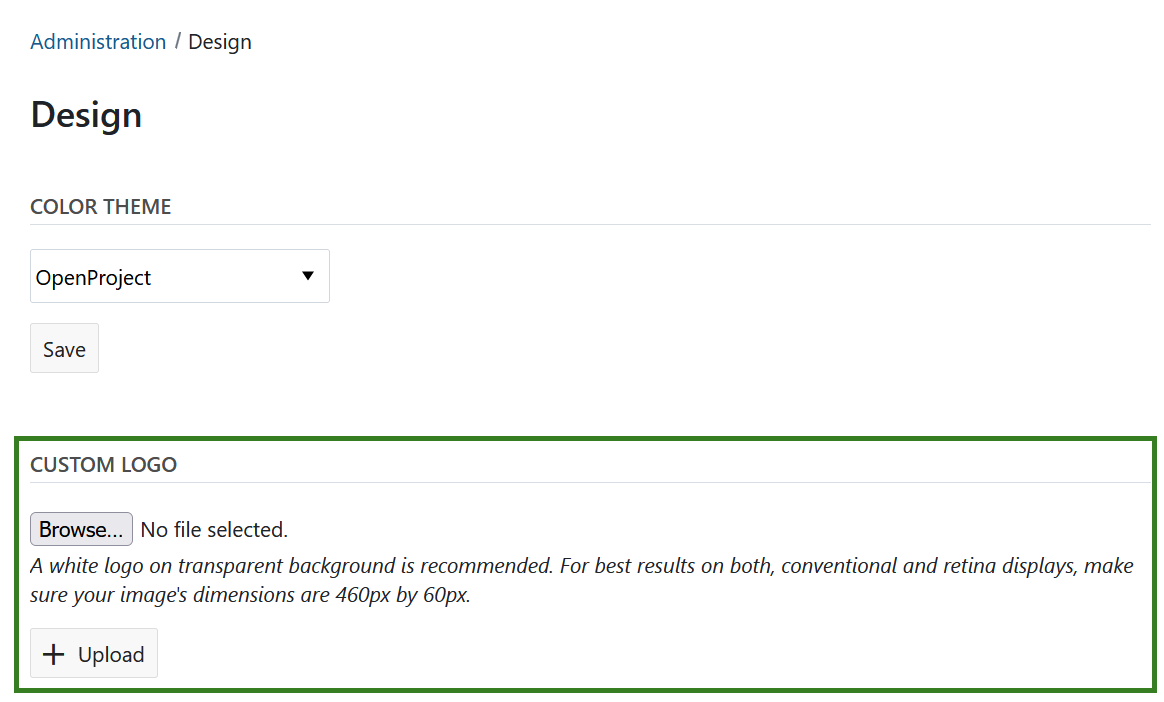The height and width of the screenshot is (702, 1164).
Task: Click the divider line under CUSTOM LOGO
Action: tap(590, 483)
